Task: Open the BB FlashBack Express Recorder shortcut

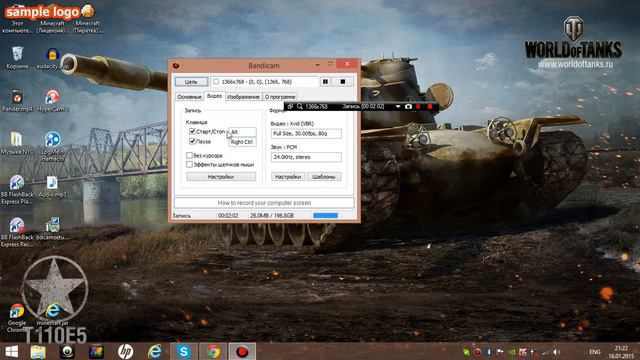Action: (17, 232)
